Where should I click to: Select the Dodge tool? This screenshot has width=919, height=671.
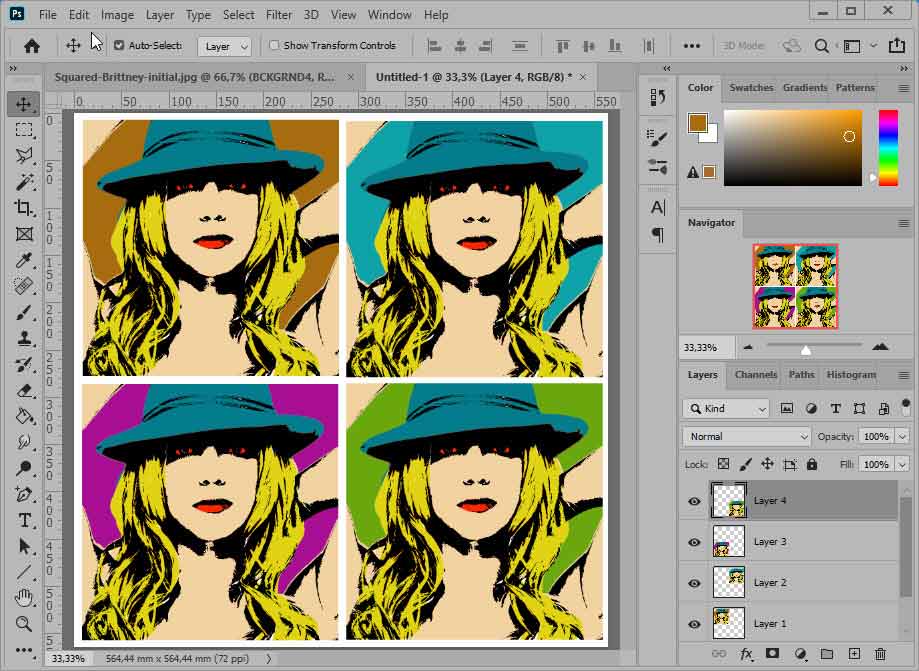point(23,468)
